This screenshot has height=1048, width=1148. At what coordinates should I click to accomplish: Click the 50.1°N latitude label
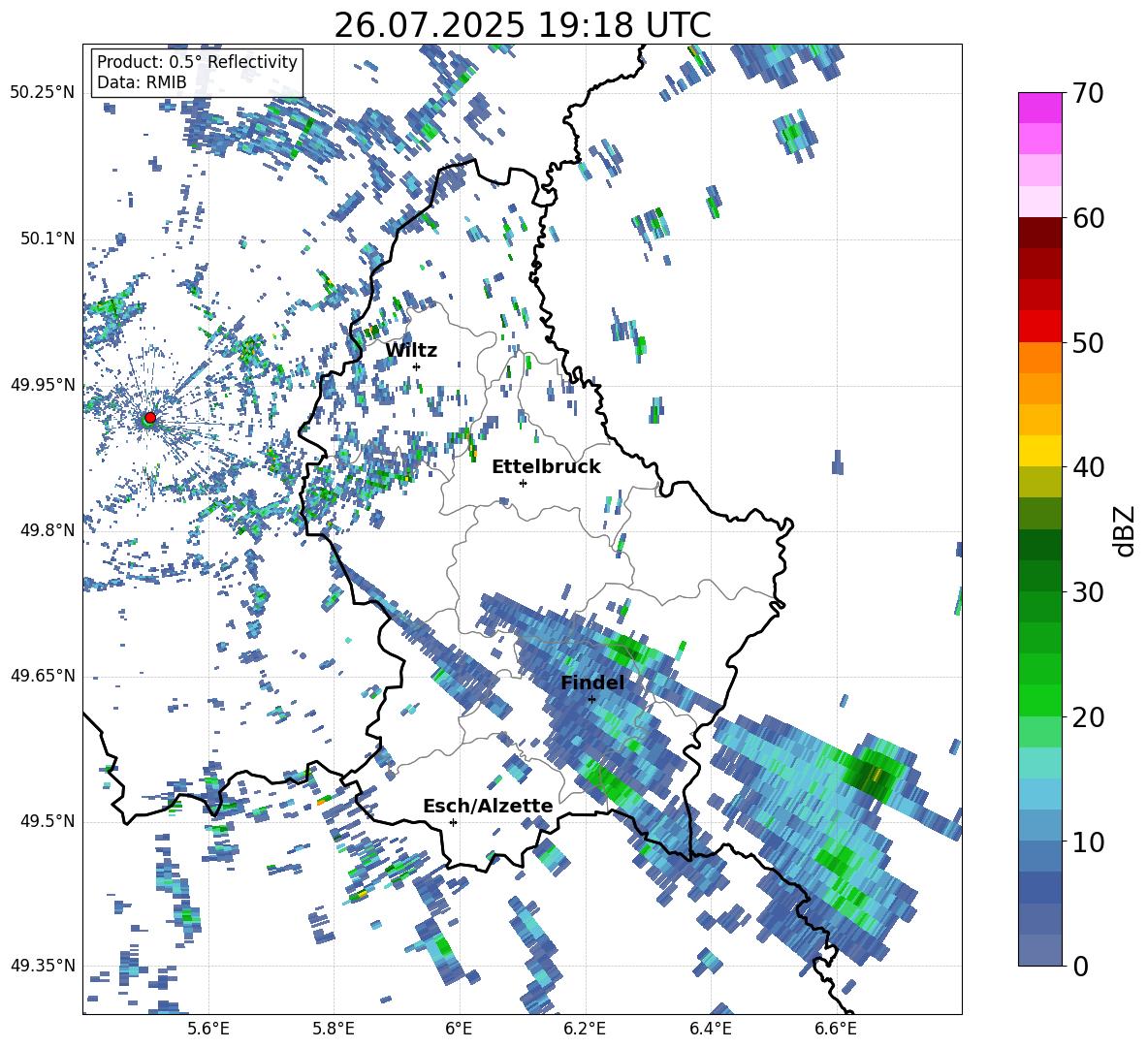48,238
